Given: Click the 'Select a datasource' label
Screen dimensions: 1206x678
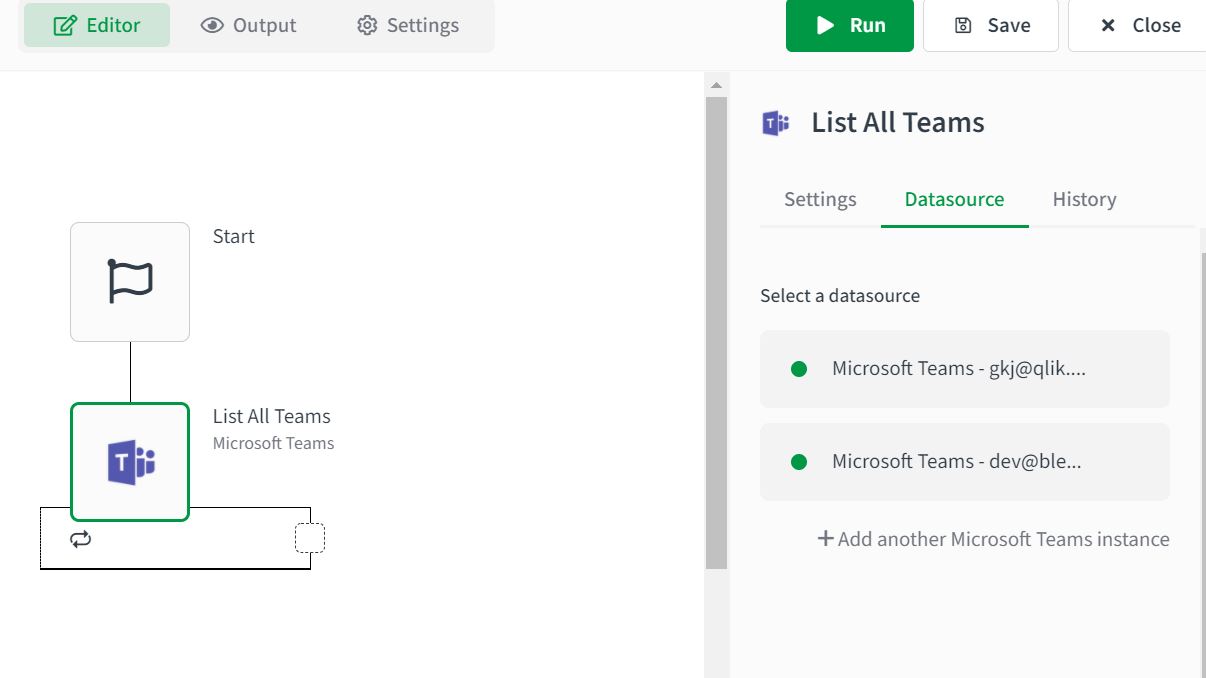Looking at the screenshot, I should tap(840, 296).
